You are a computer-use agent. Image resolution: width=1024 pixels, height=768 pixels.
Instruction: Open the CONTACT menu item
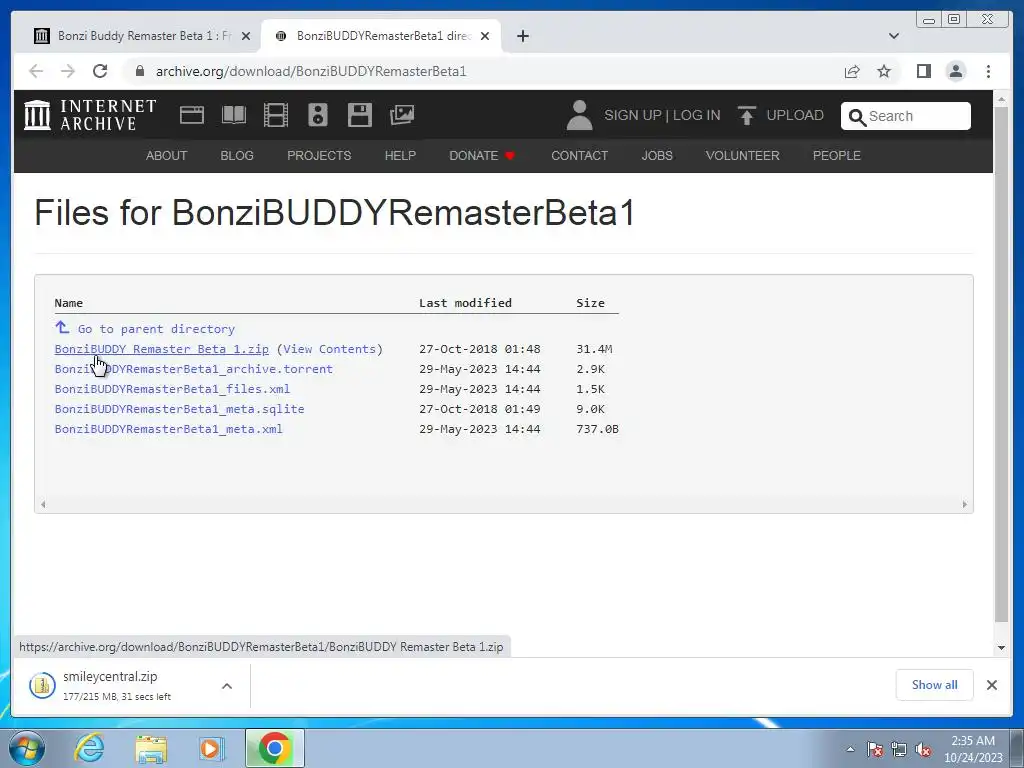click(579, 155)
